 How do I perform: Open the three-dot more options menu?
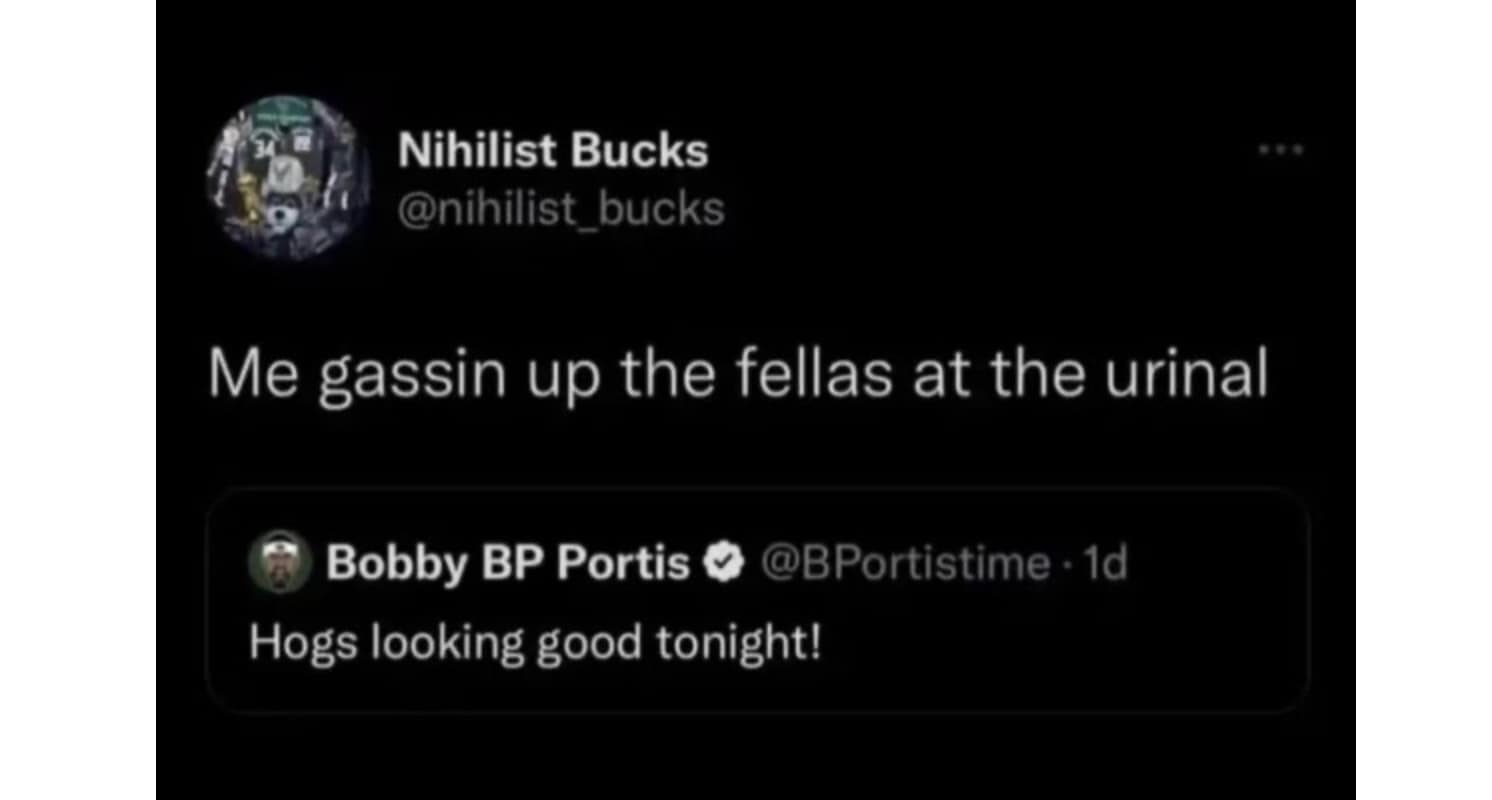[x=1281, y=152]
